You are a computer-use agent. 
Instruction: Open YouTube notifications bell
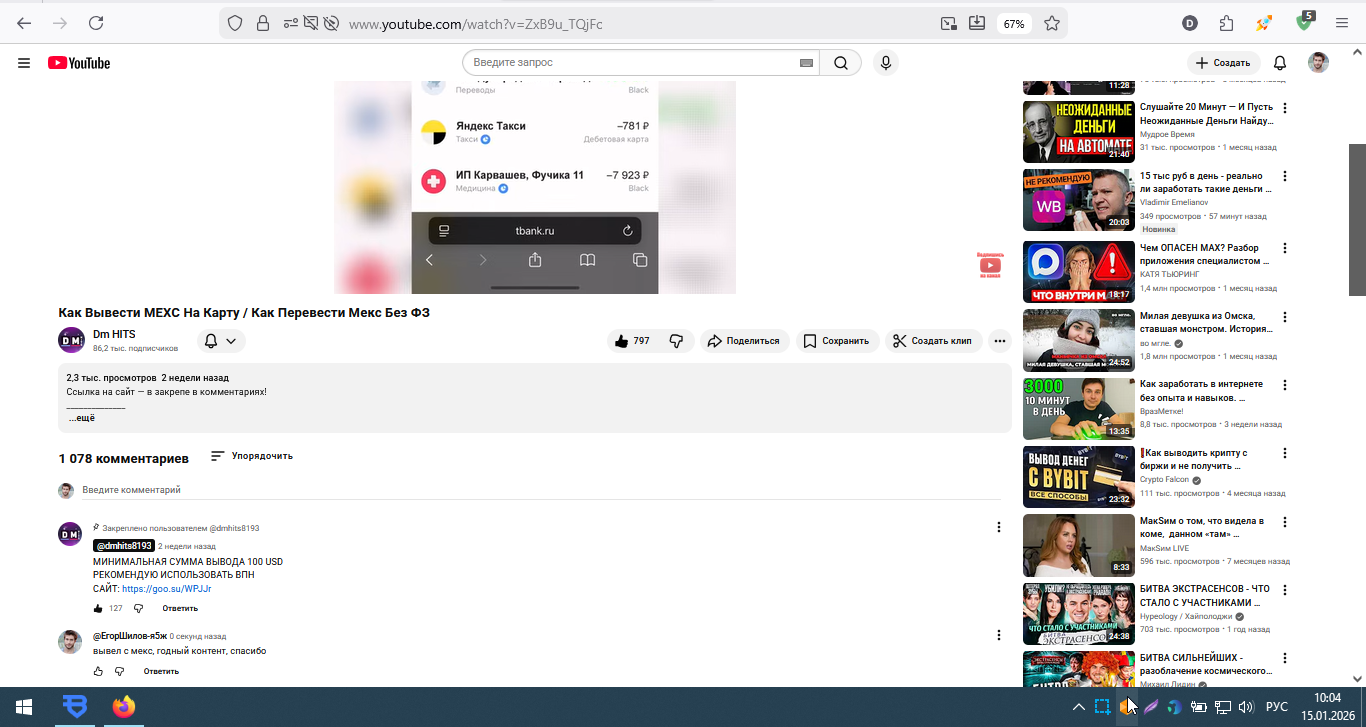[x=1280, y=63]
